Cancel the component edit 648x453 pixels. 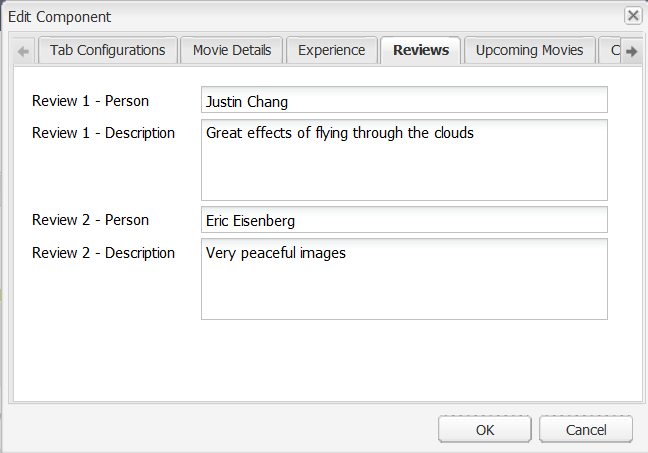(585, 429)
